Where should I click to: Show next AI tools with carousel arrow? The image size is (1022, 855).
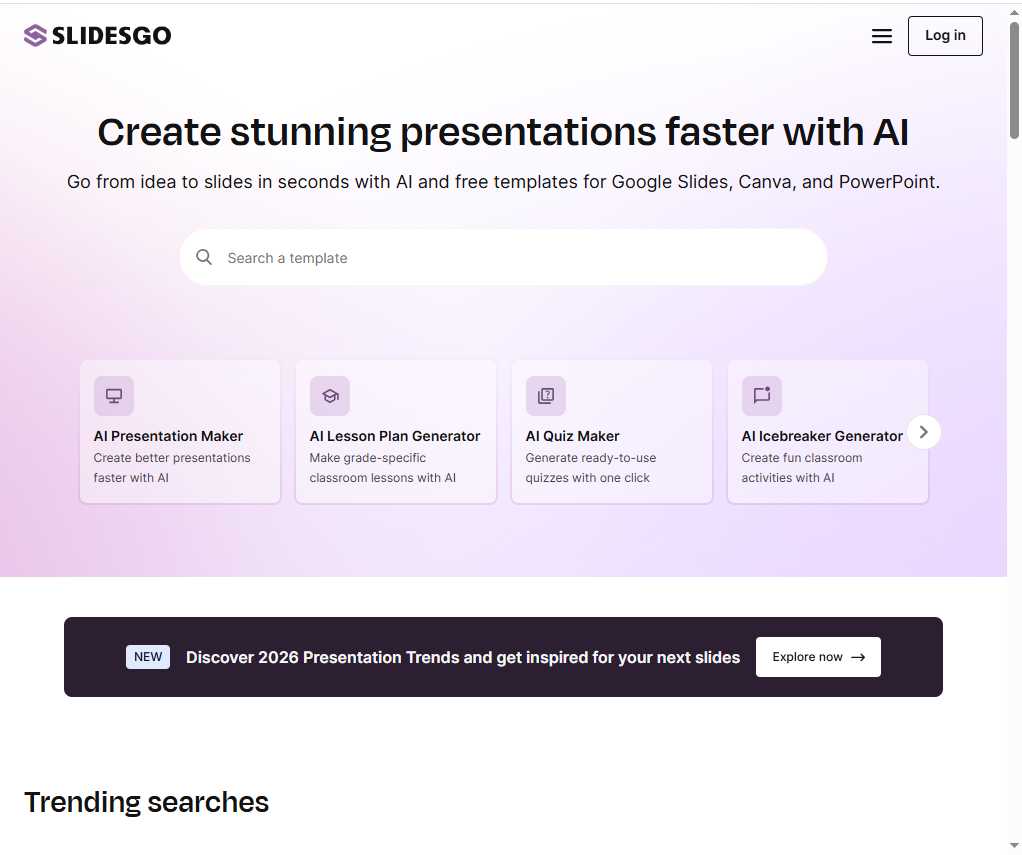pos(924,432)
